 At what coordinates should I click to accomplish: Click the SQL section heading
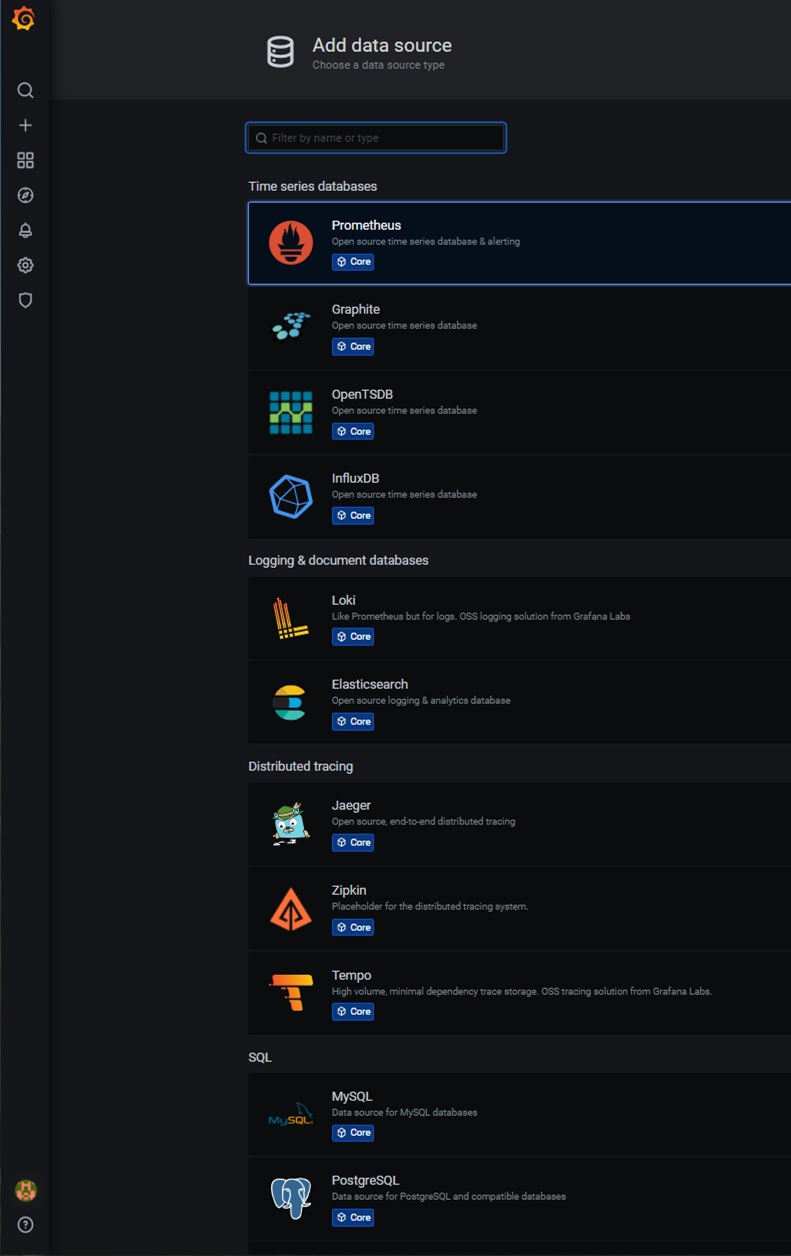(260, 1057)
